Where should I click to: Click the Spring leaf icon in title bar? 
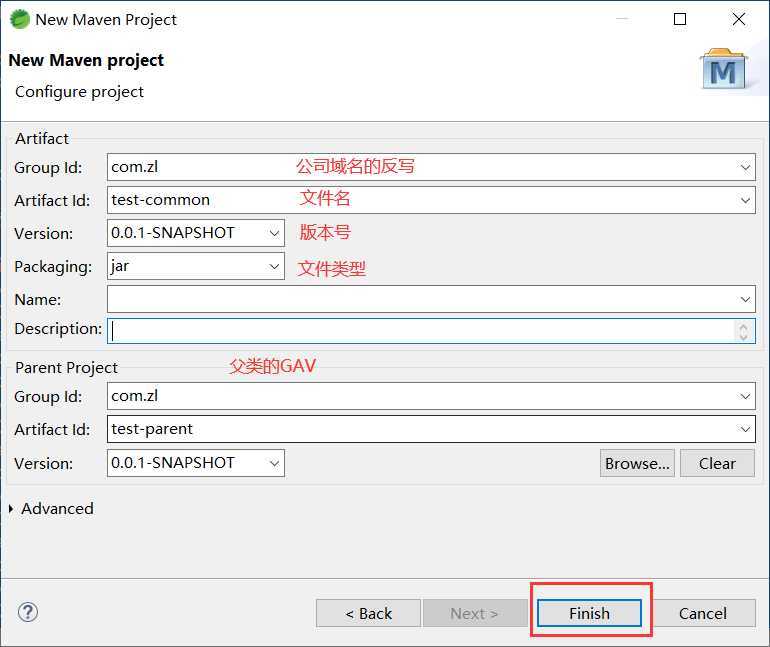[20, 20]
